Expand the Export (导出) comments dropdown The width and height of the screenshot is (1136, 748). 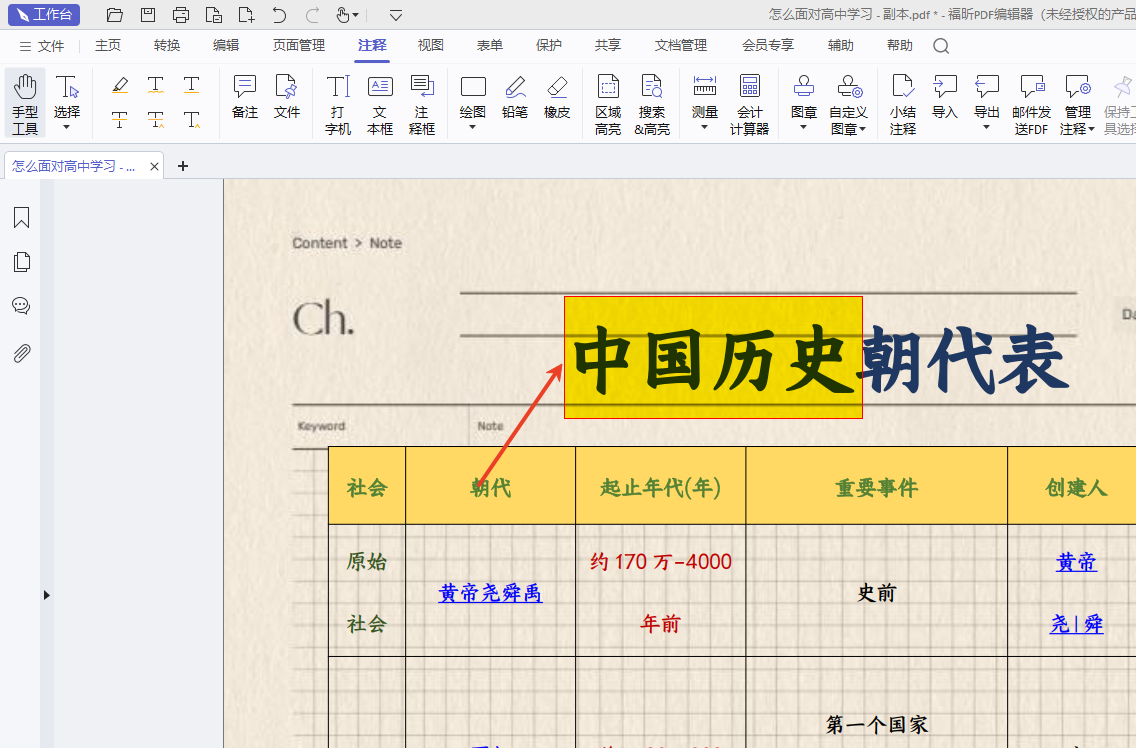987,127
